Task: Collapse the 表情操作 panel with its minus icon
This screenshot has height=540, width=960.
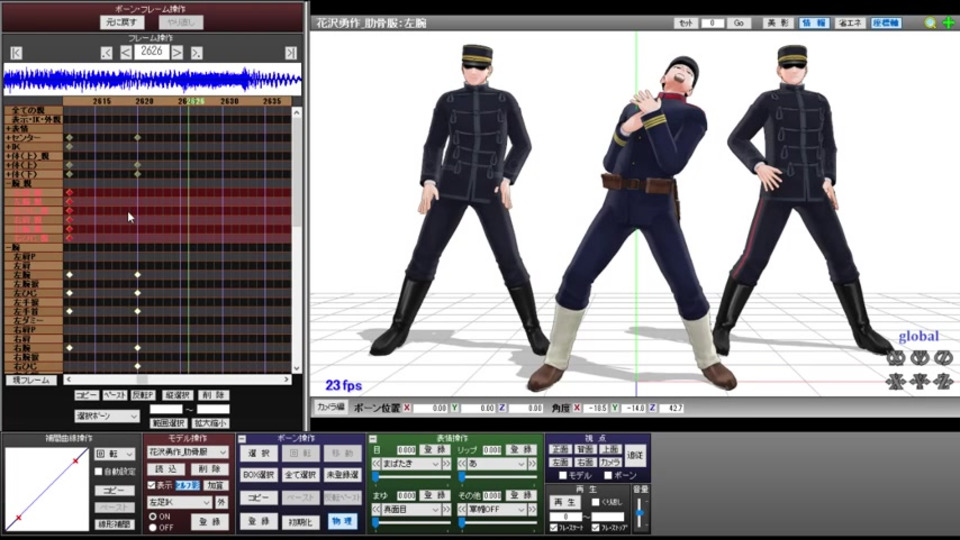Action: [372, 438]
